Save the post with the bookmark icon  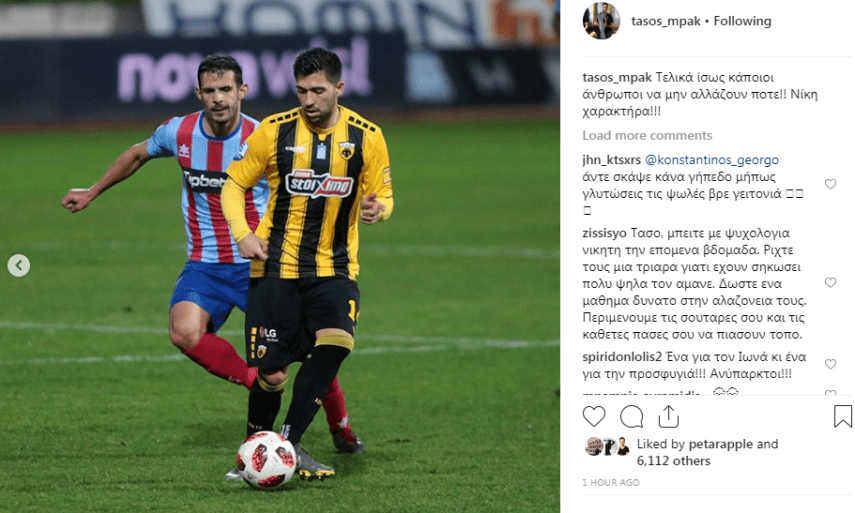click(842, 416)
